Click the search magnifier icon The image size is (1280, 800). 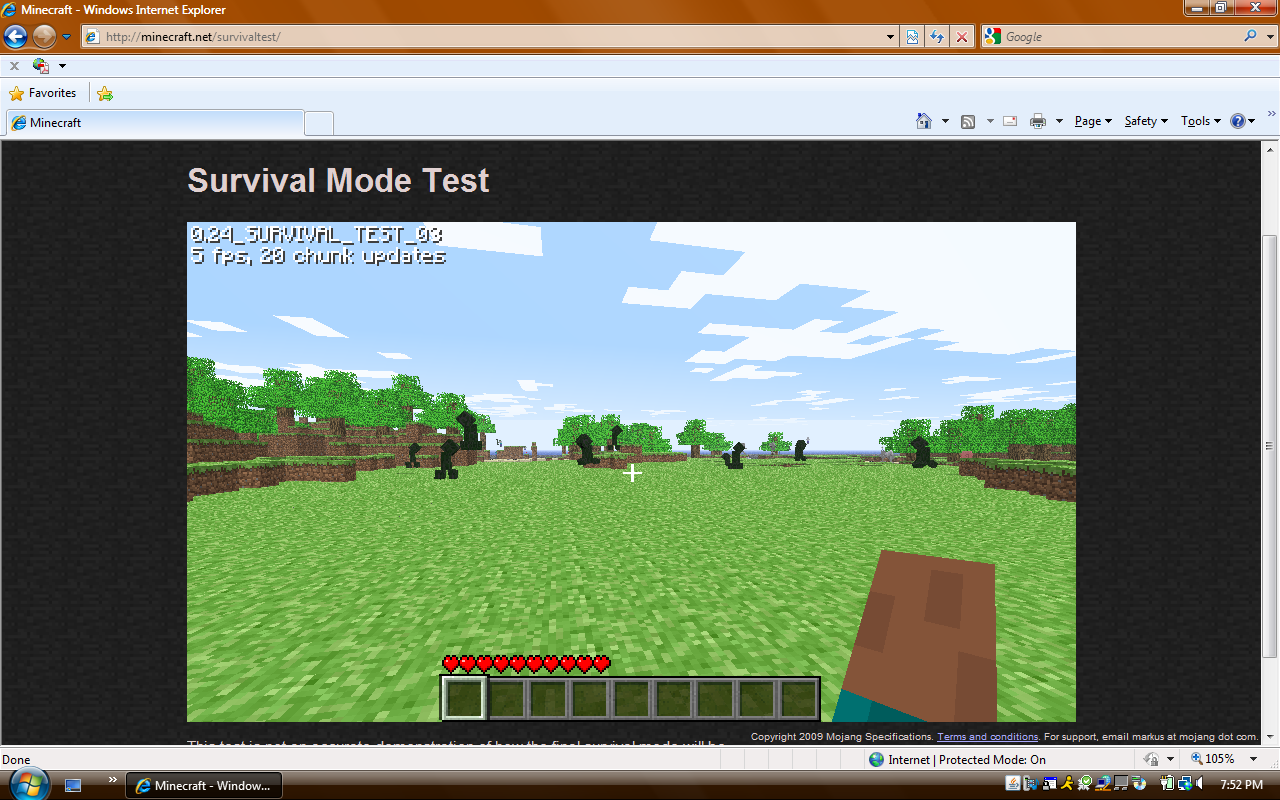[x=1250, y=36]
